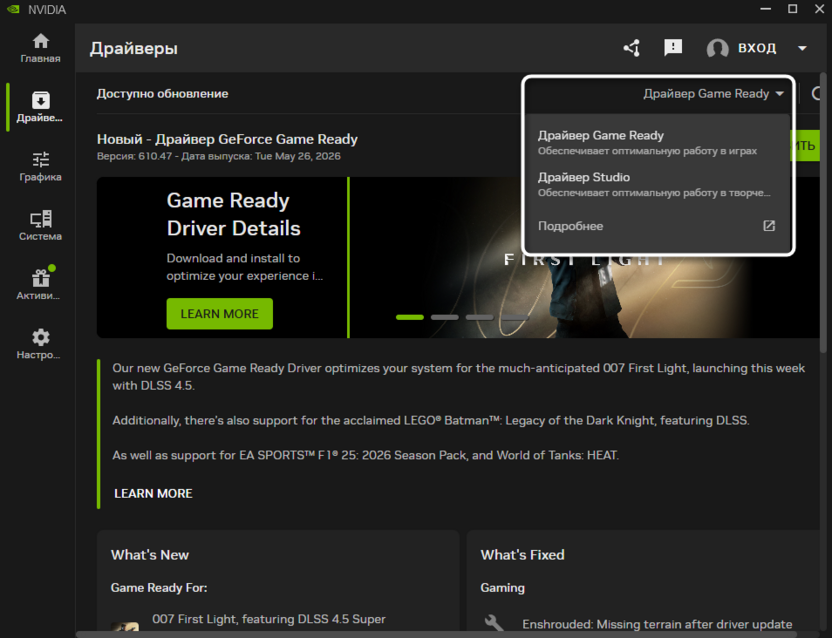
Task: Select the first carousel indicator
Action: click(410, 317)
